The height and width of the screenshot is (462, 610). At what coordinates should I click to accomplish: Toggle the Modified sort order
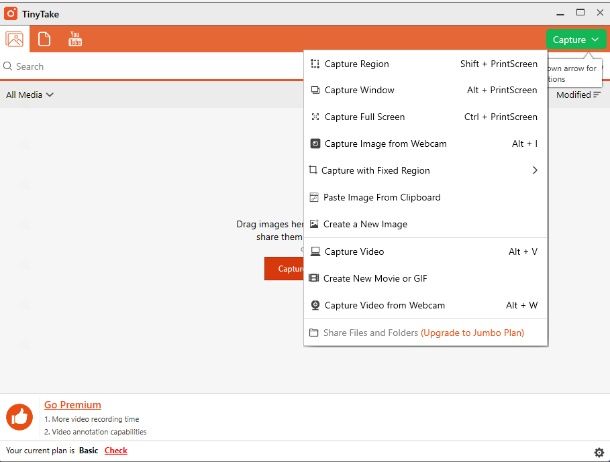point(578,94)
